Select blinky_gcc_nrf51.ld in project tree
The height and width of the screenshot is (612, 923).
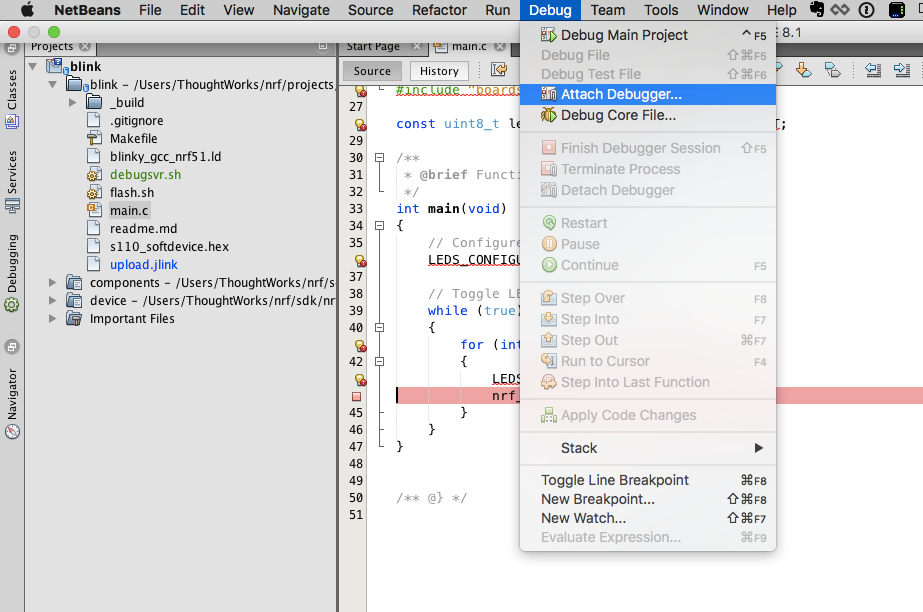pos(165,157)
